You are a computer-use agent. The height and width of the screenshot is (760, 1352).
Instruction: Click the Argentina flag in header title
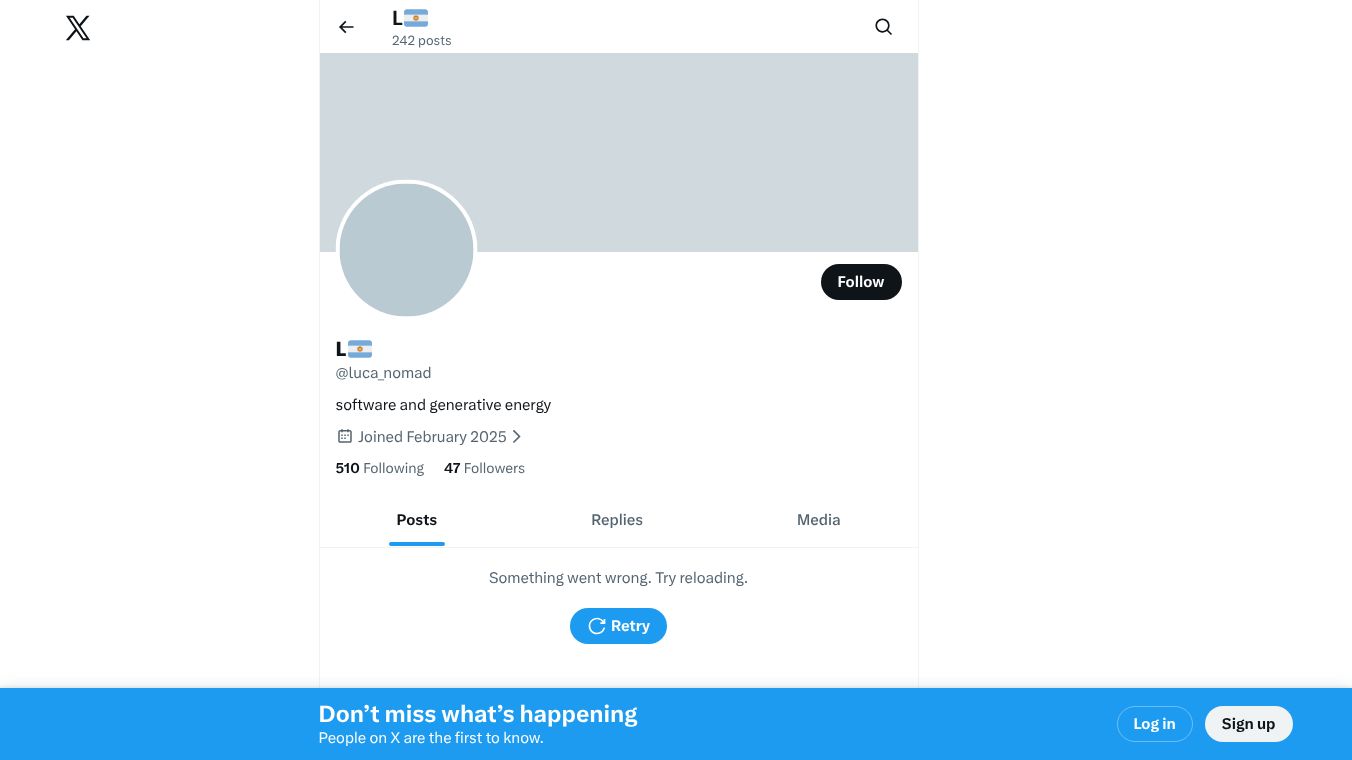click(x=416, y=18)
